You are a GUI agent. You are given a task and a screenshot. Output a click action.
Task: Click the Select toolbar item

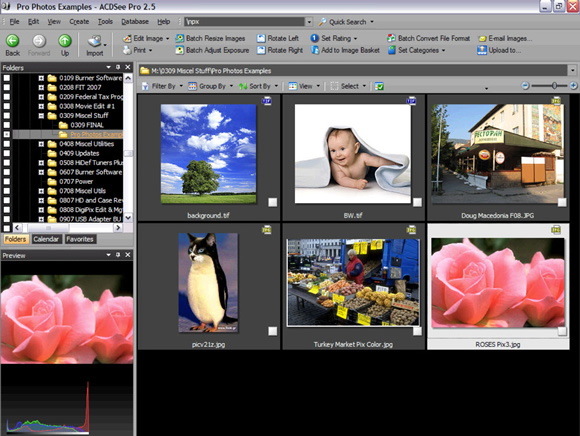tap(348, 86)
